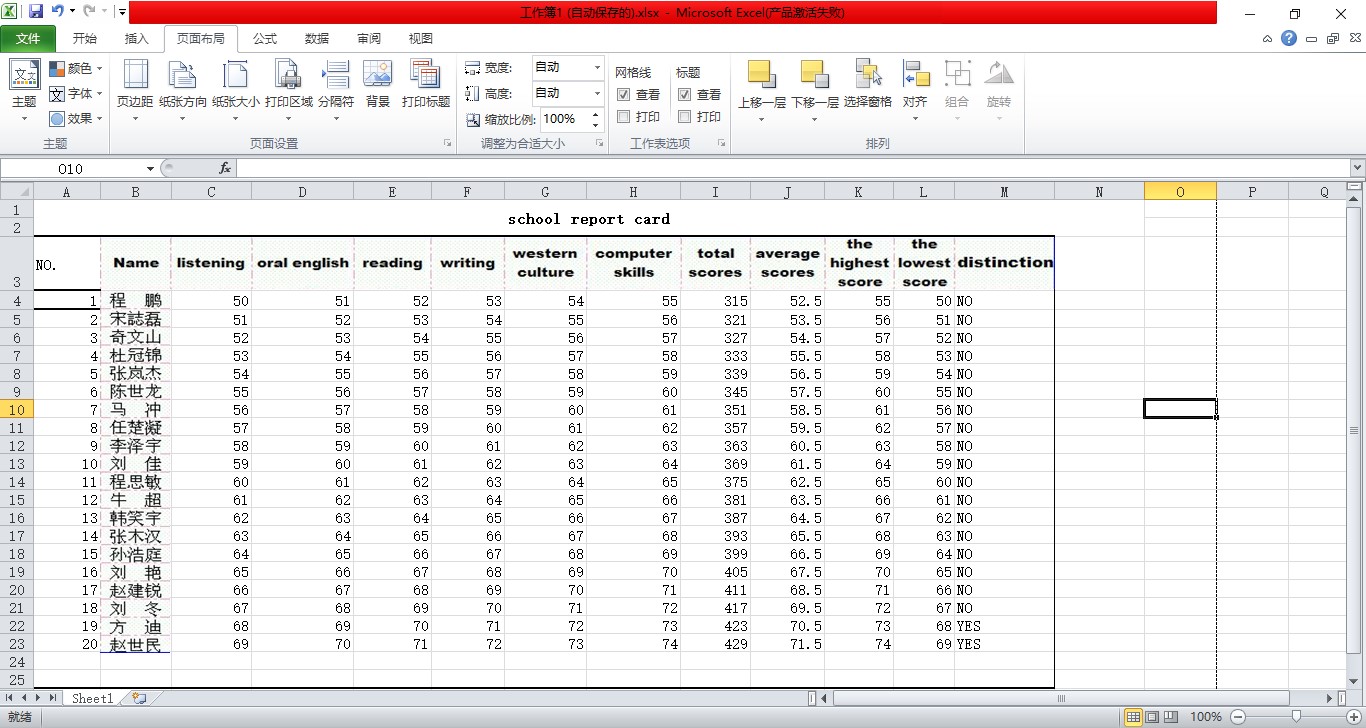Image resolution: width=1366 pixels, height=728 pixels.
Task: Open the Orientation (纸张方向) menu
Action: pyautogui.click(x=183, y=90)
